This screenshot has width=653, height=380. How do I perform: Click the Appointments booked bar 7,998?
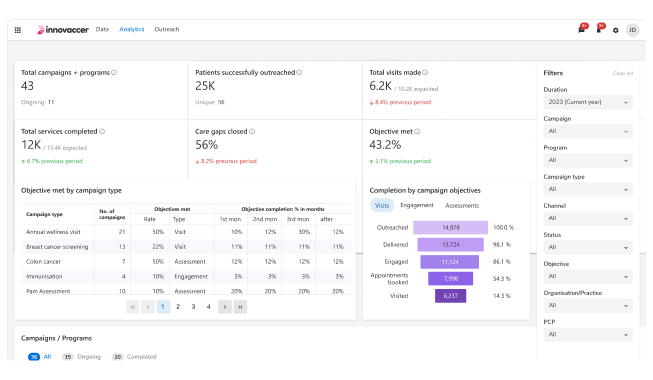click(x=451, y=278)
